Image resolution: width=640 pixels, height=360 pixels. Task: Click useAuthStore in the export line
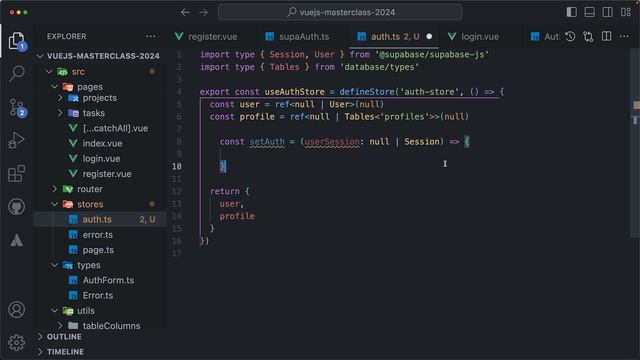294,92
